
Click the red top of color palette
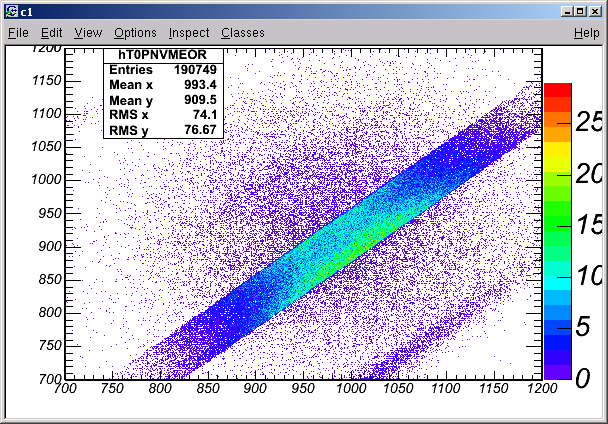click(558, 90)
